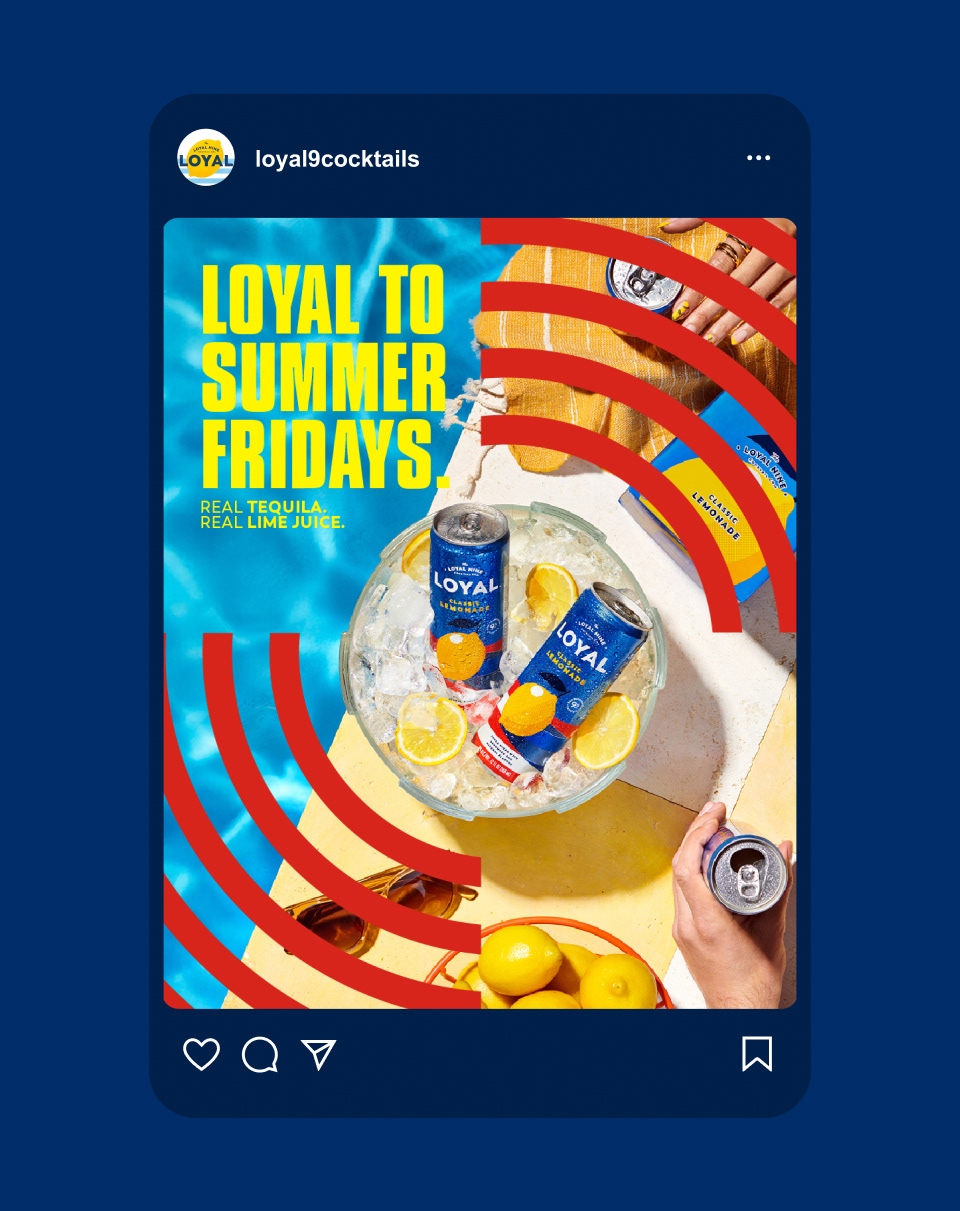Image resolution: width=960 pixels, height=1211 pixels.
Task: Open the Loyal 9 profile avatar
Action: click(x=206, y=158)
